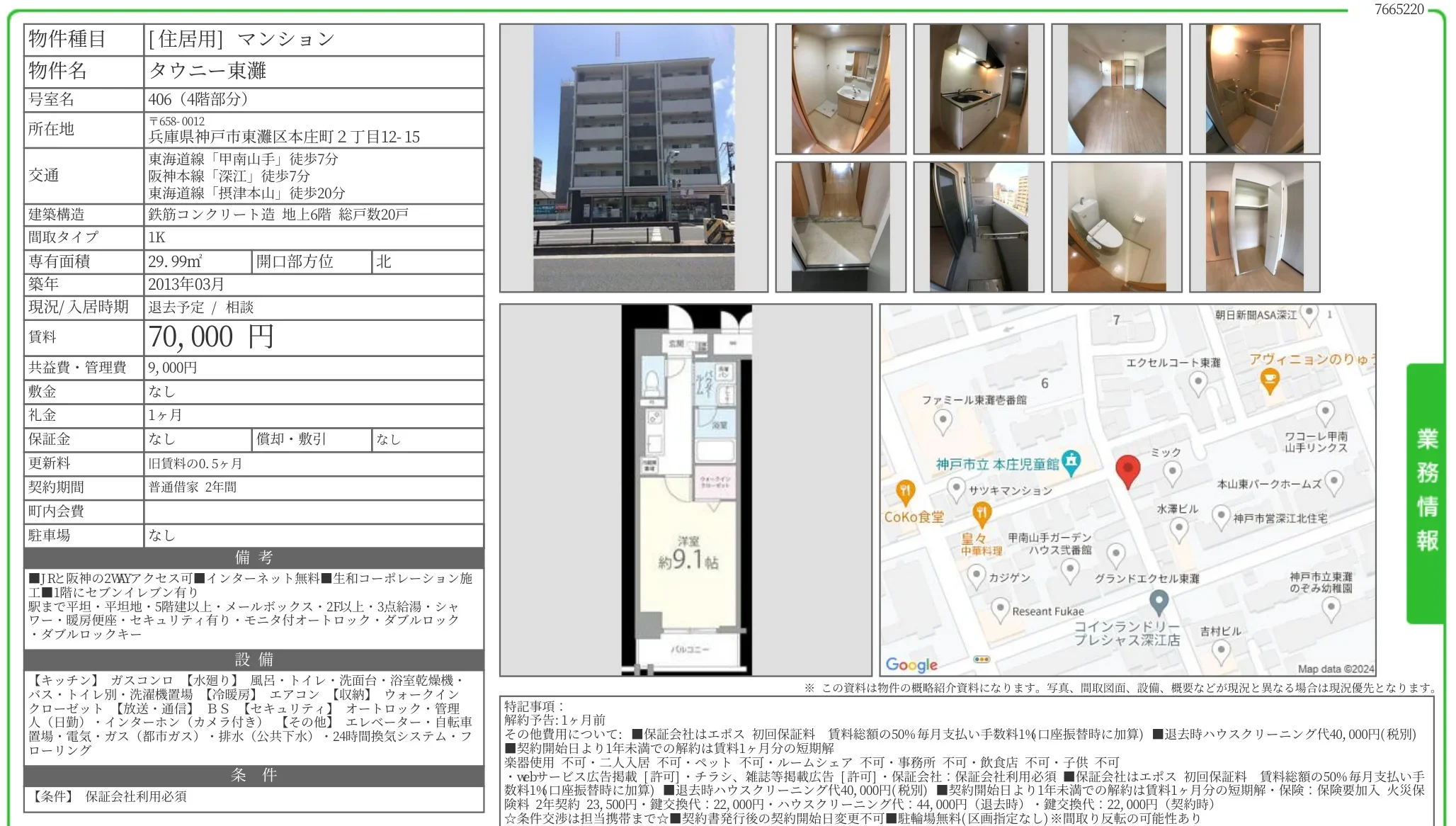Viewport: 1456px width, 826px height.
Task: Click the ミック gray map marker
Action: pos(1172,470)
